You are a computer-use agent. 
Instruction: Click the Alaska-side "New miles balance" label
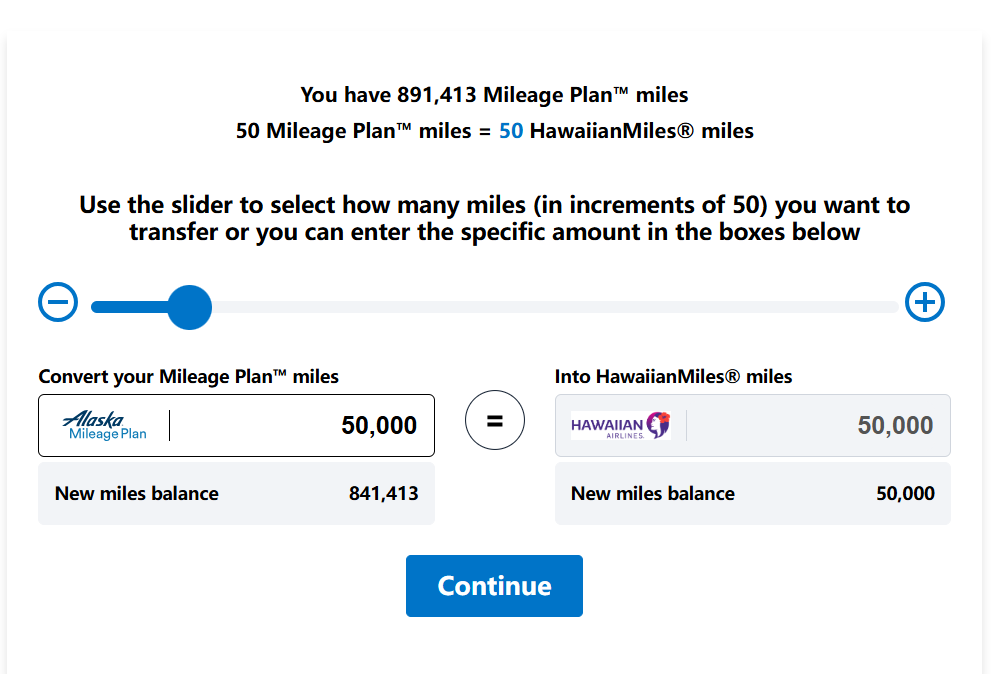tap(137, 493)
